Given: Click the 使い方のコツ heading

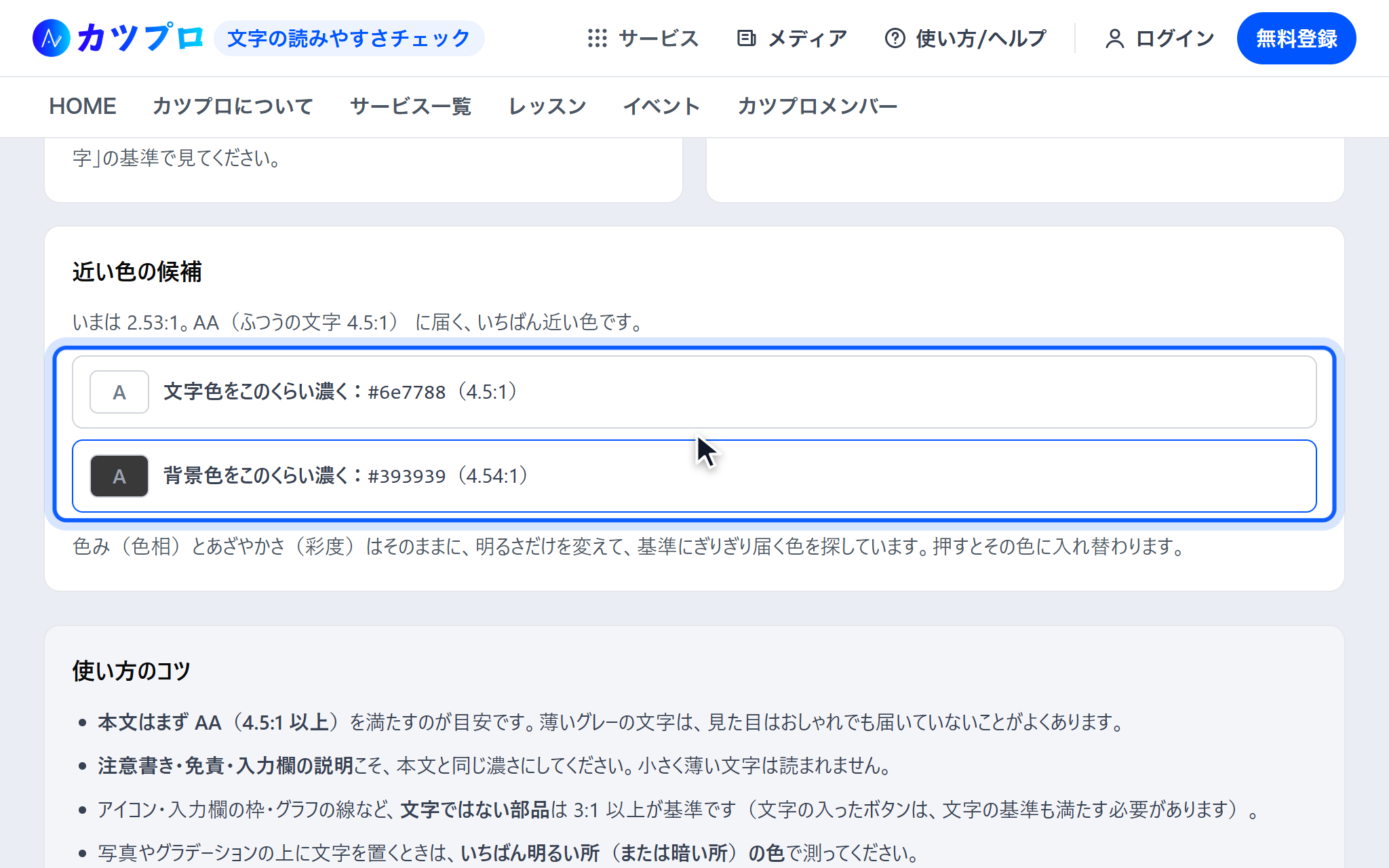Looking at the screenshot, I should tap(132, 671).
